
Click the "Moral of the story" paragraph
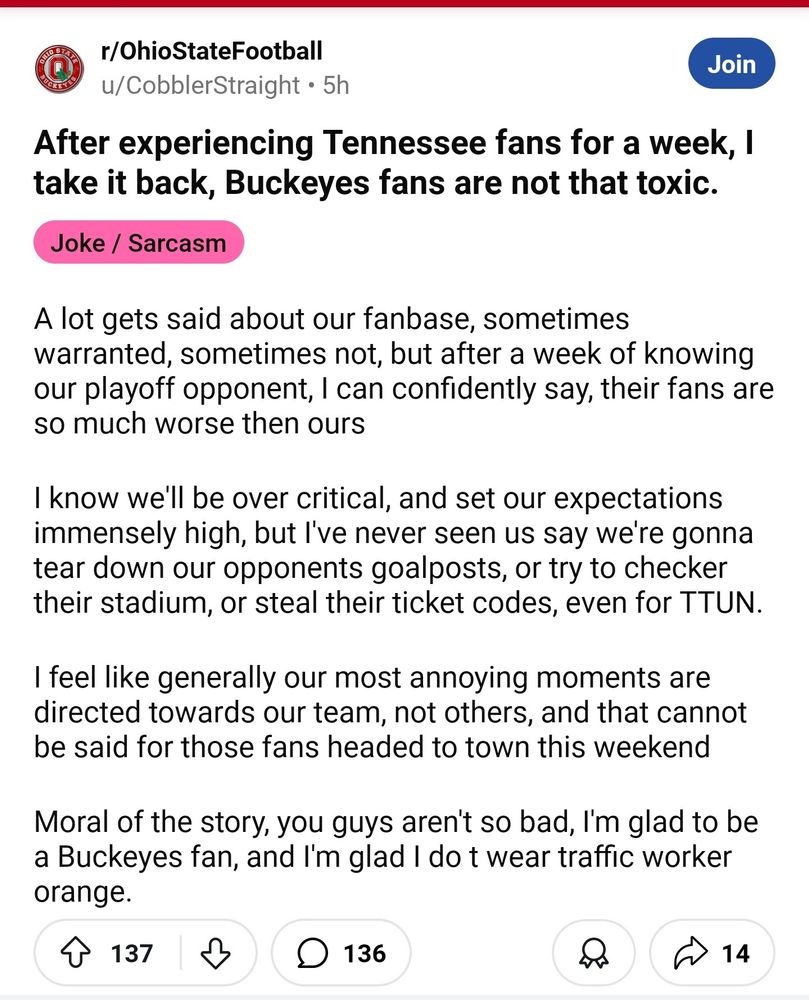(x=396, y=857)
